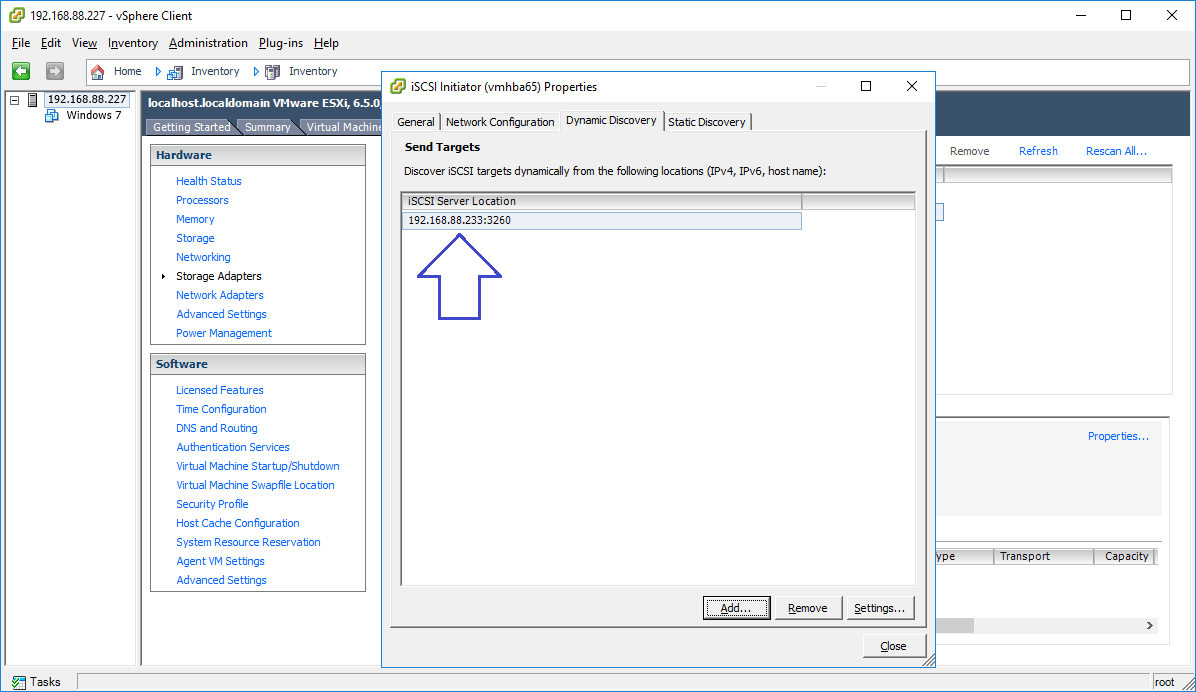Click the iSCSI Server Location column header
Viewport: 1196px width, 692px height.
tap(602, 201)
